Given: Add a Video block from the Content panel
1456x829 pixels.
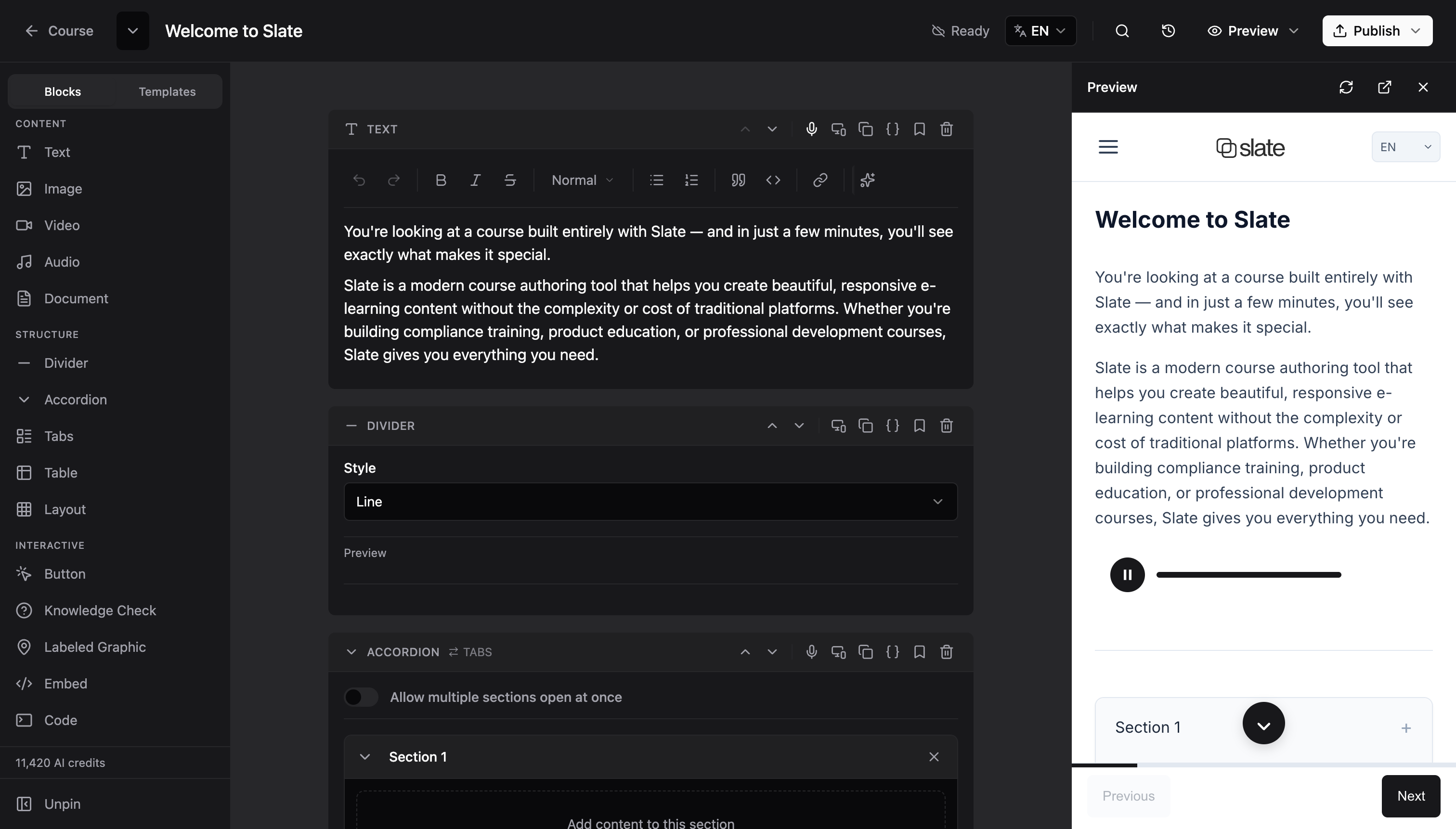Looking at the screenshot, I should tap(62, 225).
